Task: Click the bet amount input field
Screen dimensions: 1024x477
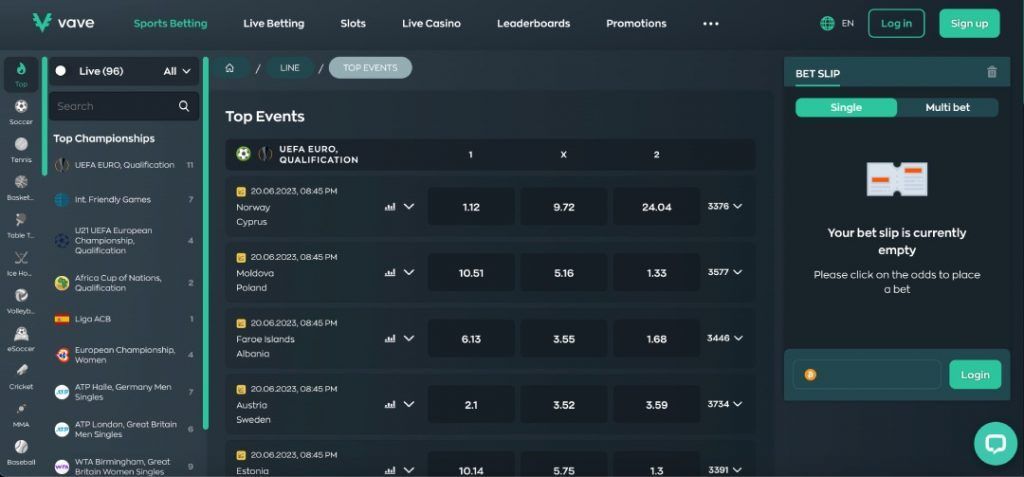Action: coord(867,375)
